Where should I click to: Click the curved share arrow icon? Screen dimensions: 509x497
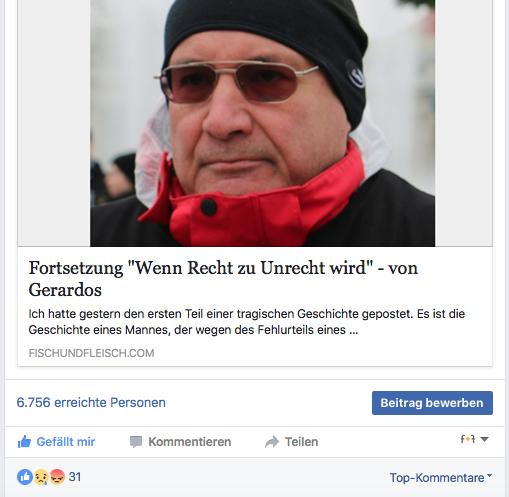[272, 442]
